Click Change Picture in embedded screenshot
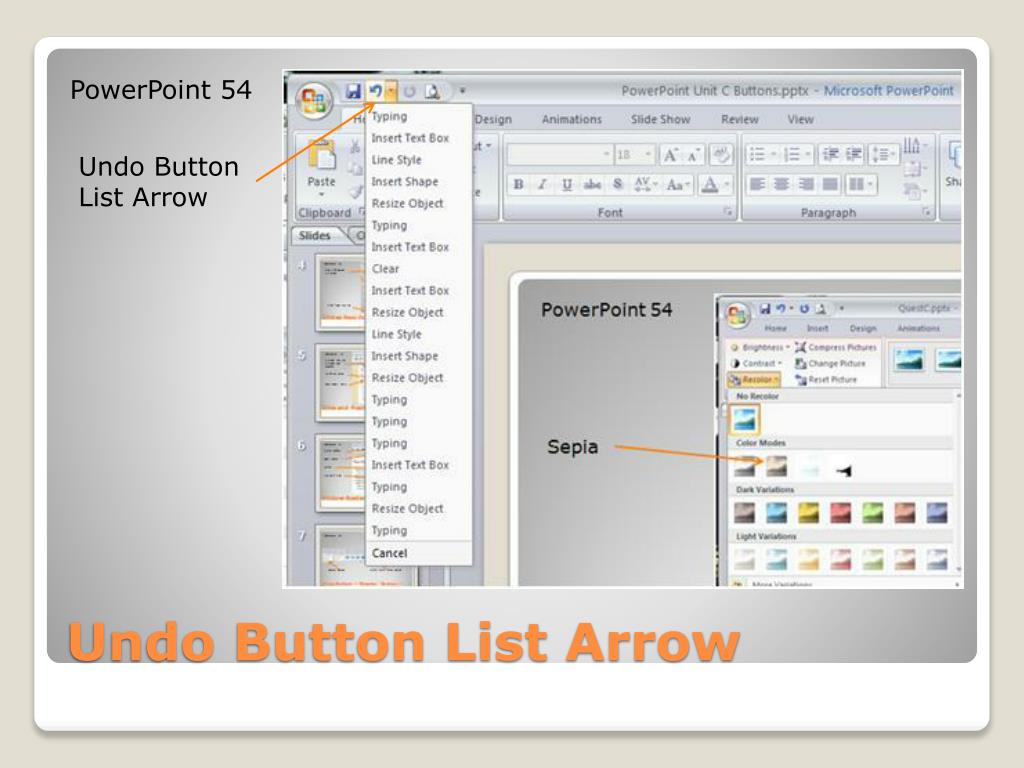Viewport: 1024px width, 768px height. pos(830,363)
